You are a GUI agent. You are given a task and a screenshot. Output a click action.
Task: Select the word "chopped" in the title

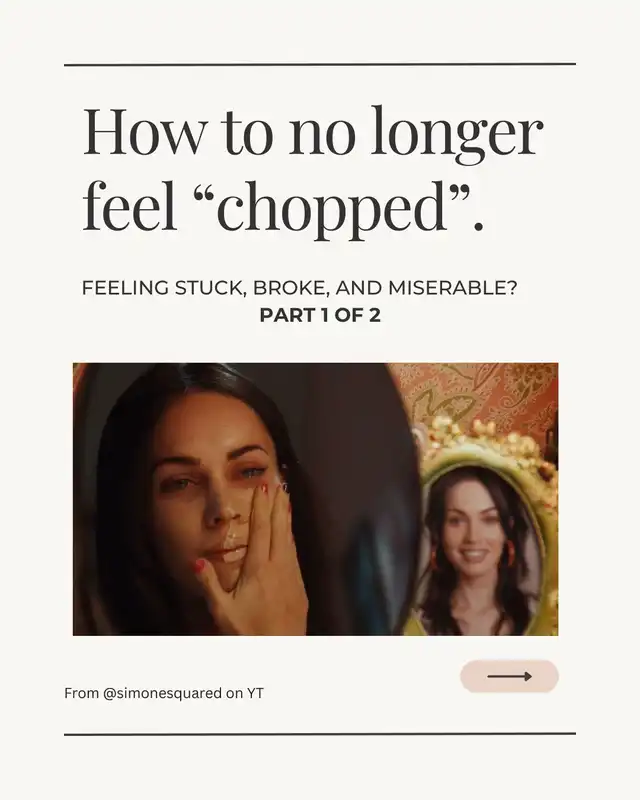tap(332, 208)
